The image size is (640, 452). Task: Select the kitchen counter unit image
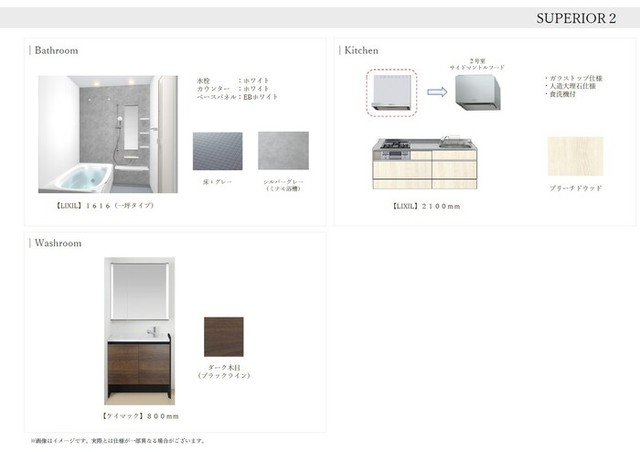(425, 162)
